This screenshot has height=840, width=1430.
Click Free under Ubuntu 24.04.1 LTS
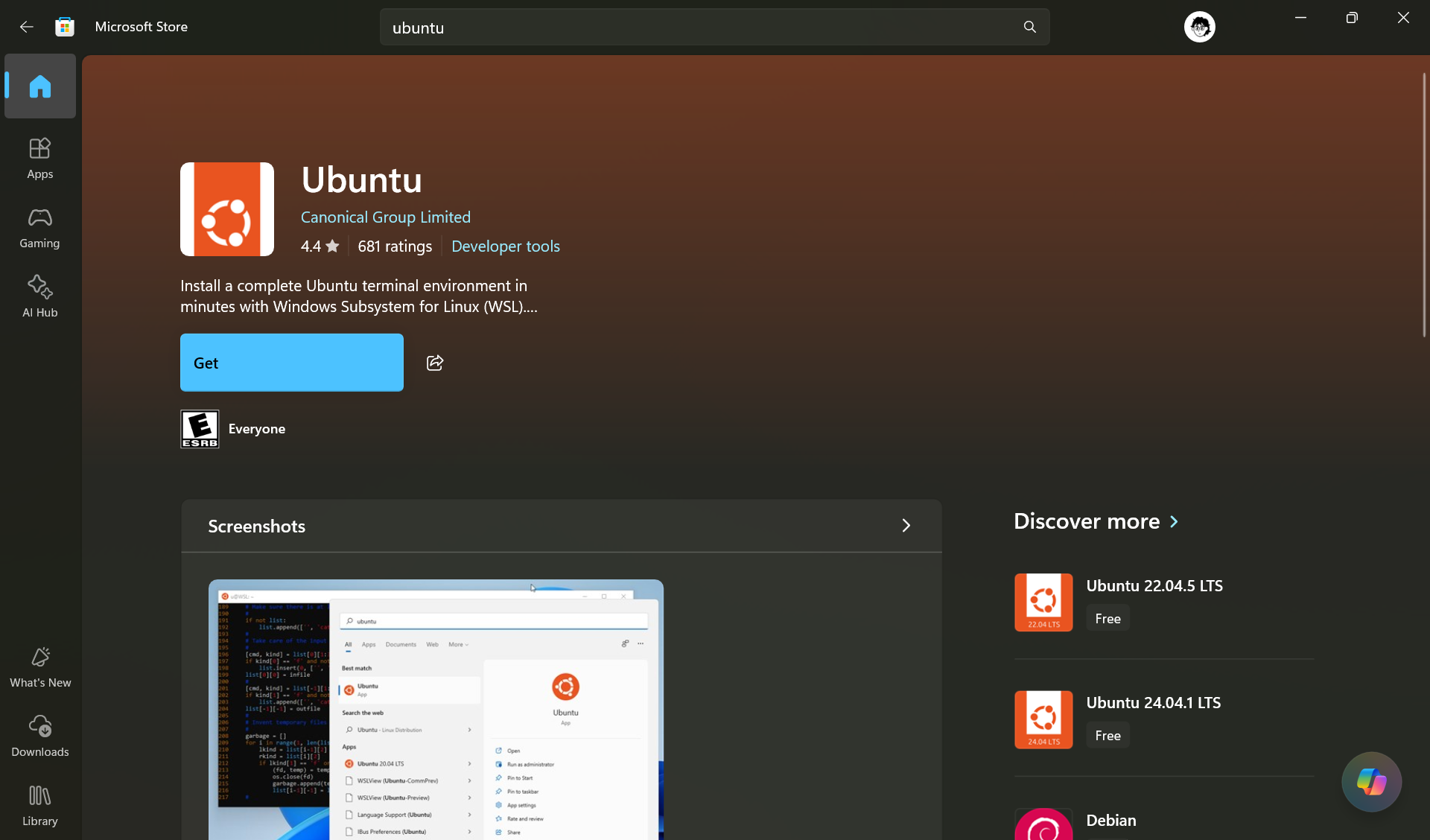pyautogui.click(x=1108, y=736)
